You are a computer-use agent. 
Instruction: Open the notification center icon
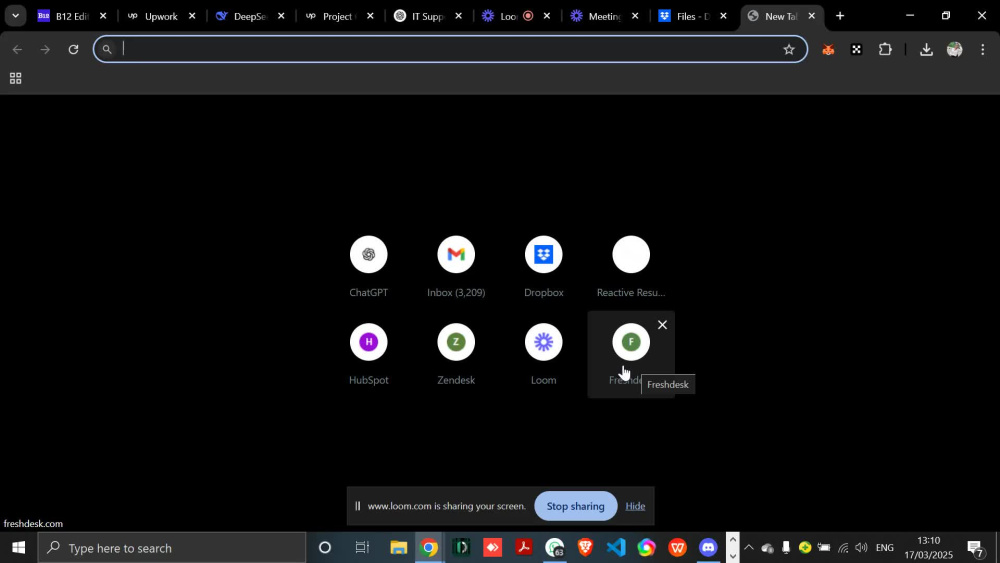click(976, 548)
